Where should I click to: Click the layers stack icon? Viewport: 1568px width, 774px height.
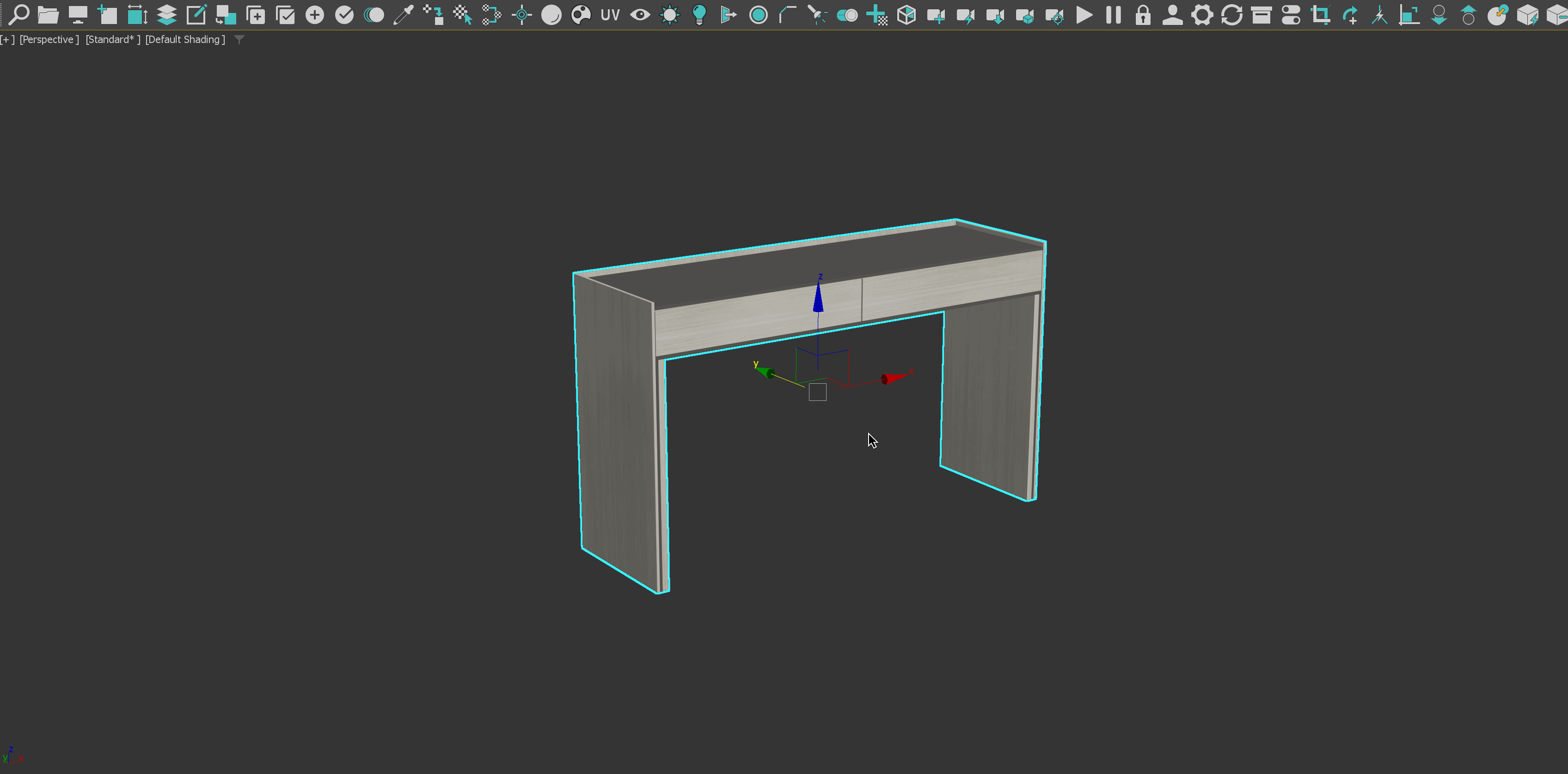tap(166, 15)
